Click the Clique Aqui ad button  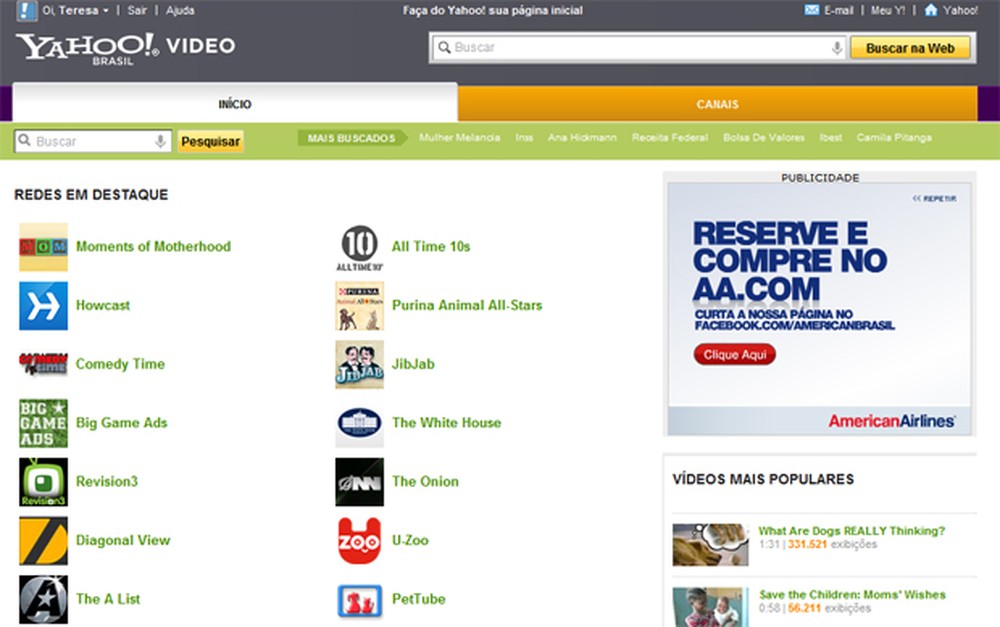point(735,355)
